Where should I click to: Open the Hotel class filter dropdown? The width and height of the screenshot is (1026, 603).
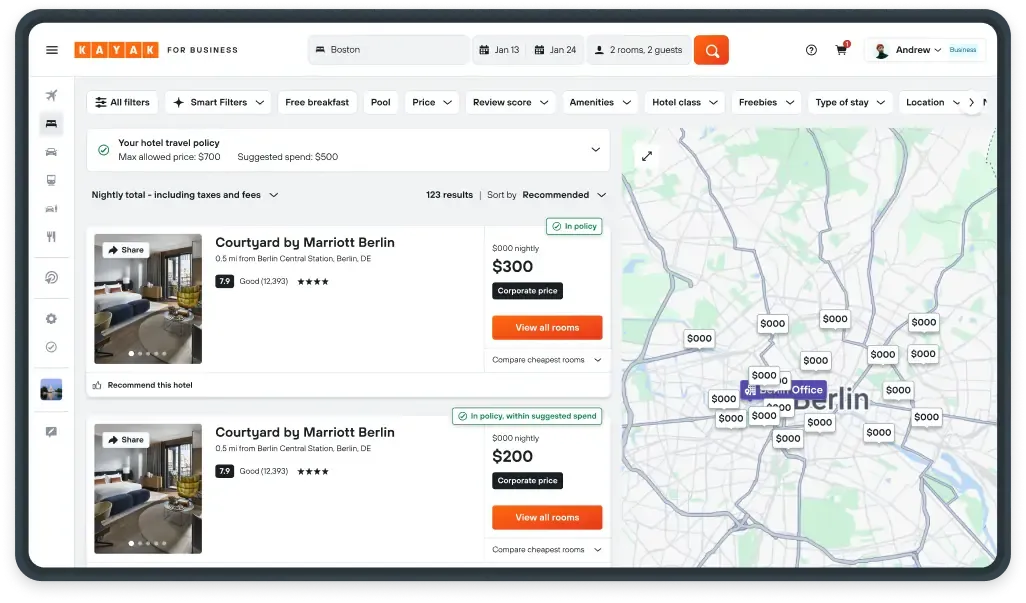click(684, 102)
